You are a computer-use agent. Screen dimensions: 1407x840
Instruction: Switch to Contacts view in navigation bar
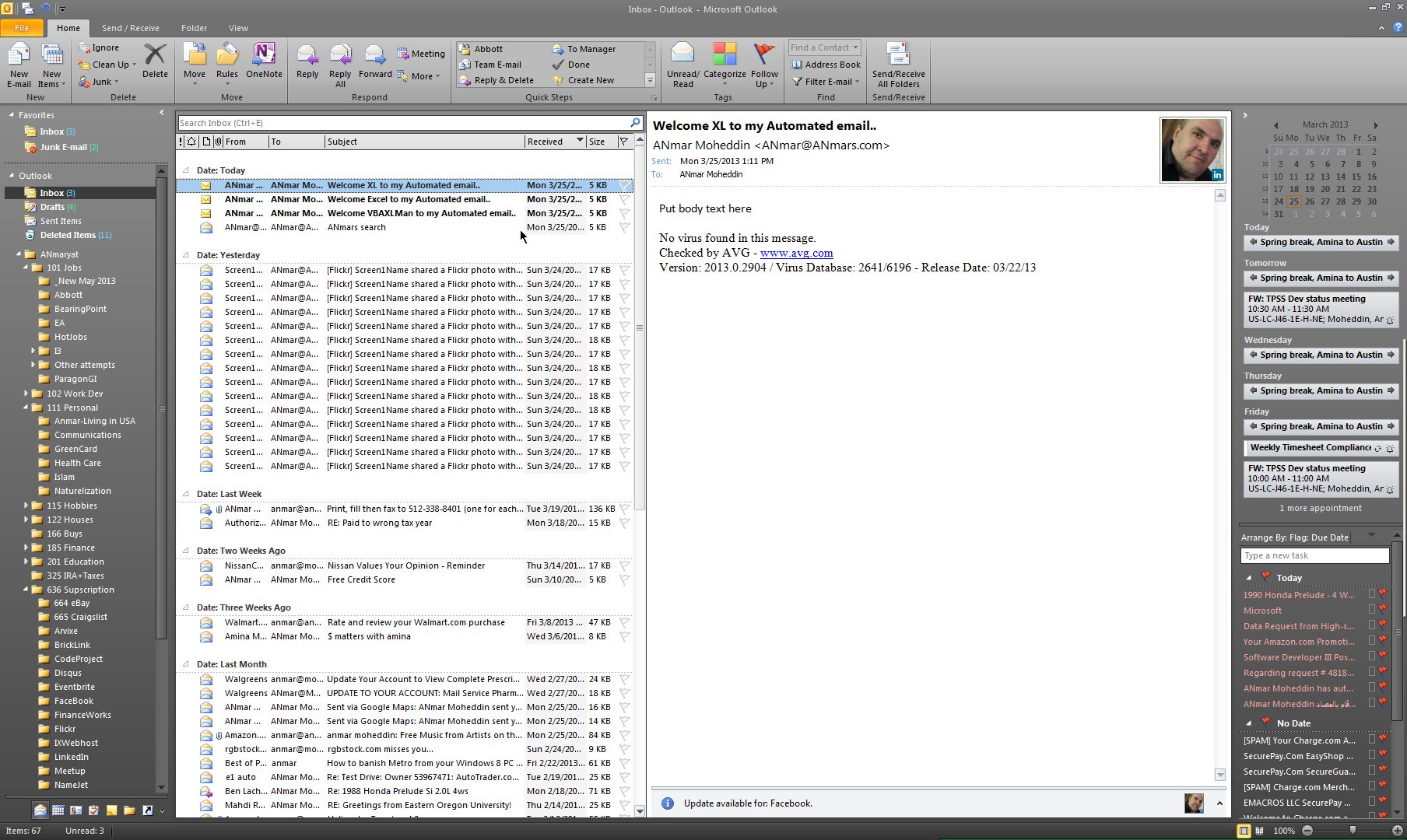coord(75,810)
